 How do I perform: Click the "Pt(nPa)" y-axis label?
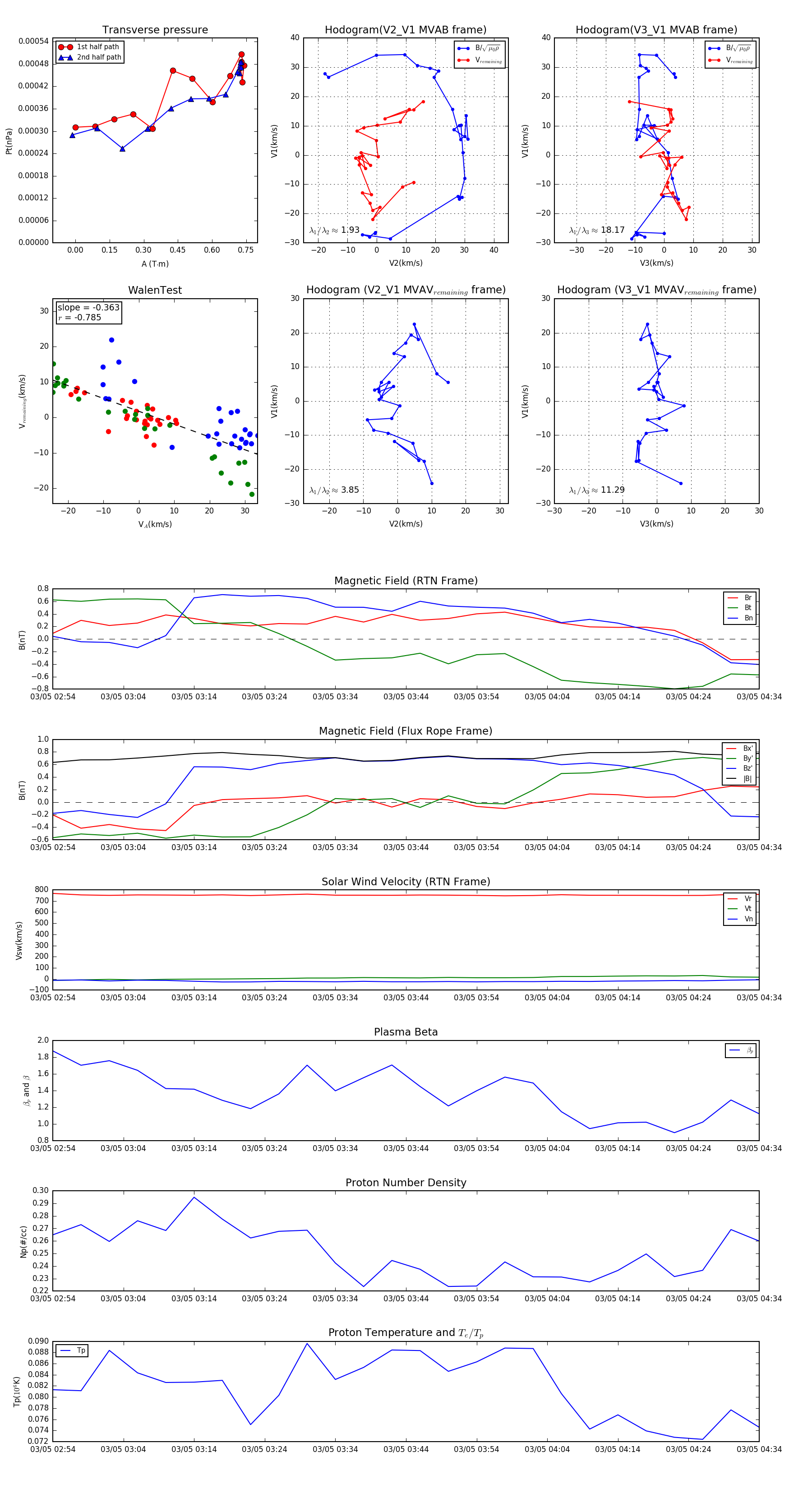[x=9, y=141]
